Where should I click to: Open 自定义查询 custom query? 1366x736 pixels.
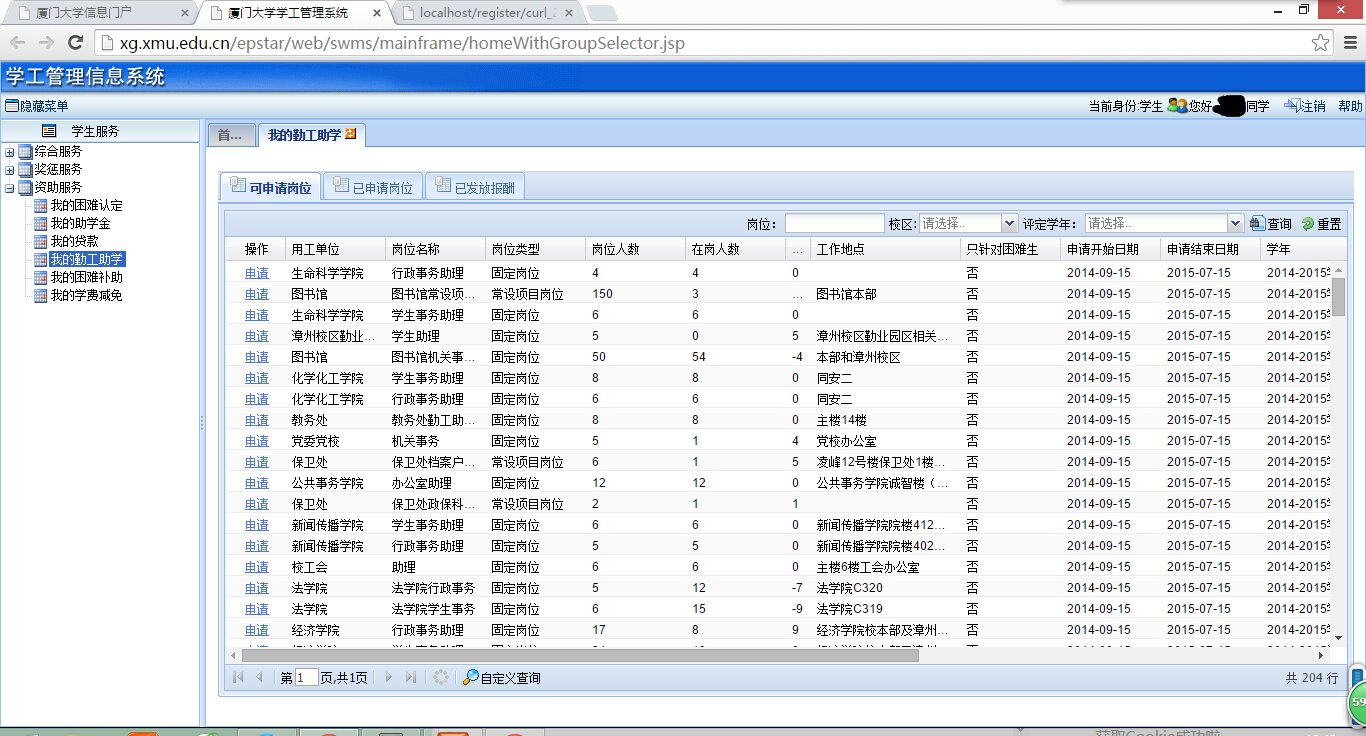point(501,678)
